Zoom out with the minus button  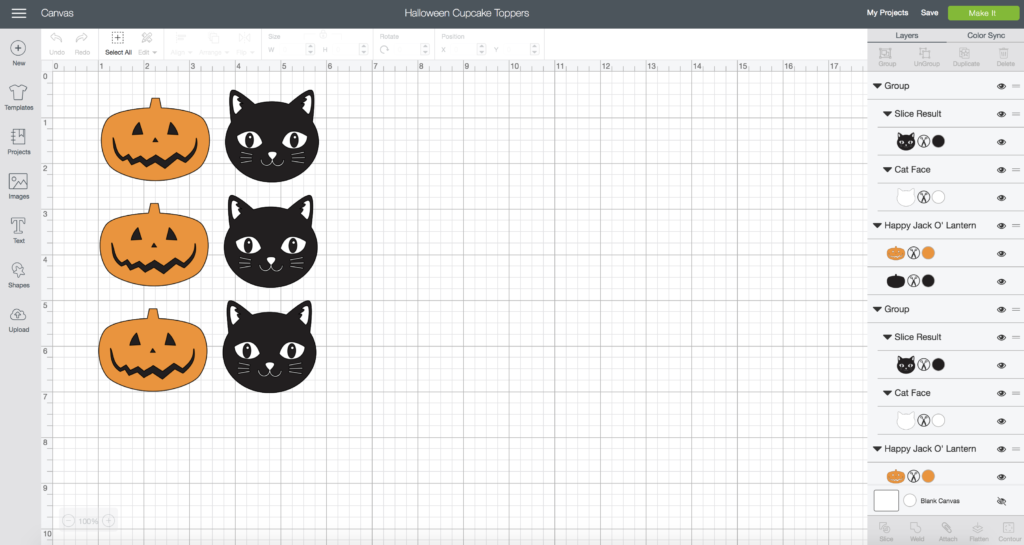click(x=69, y=521)
